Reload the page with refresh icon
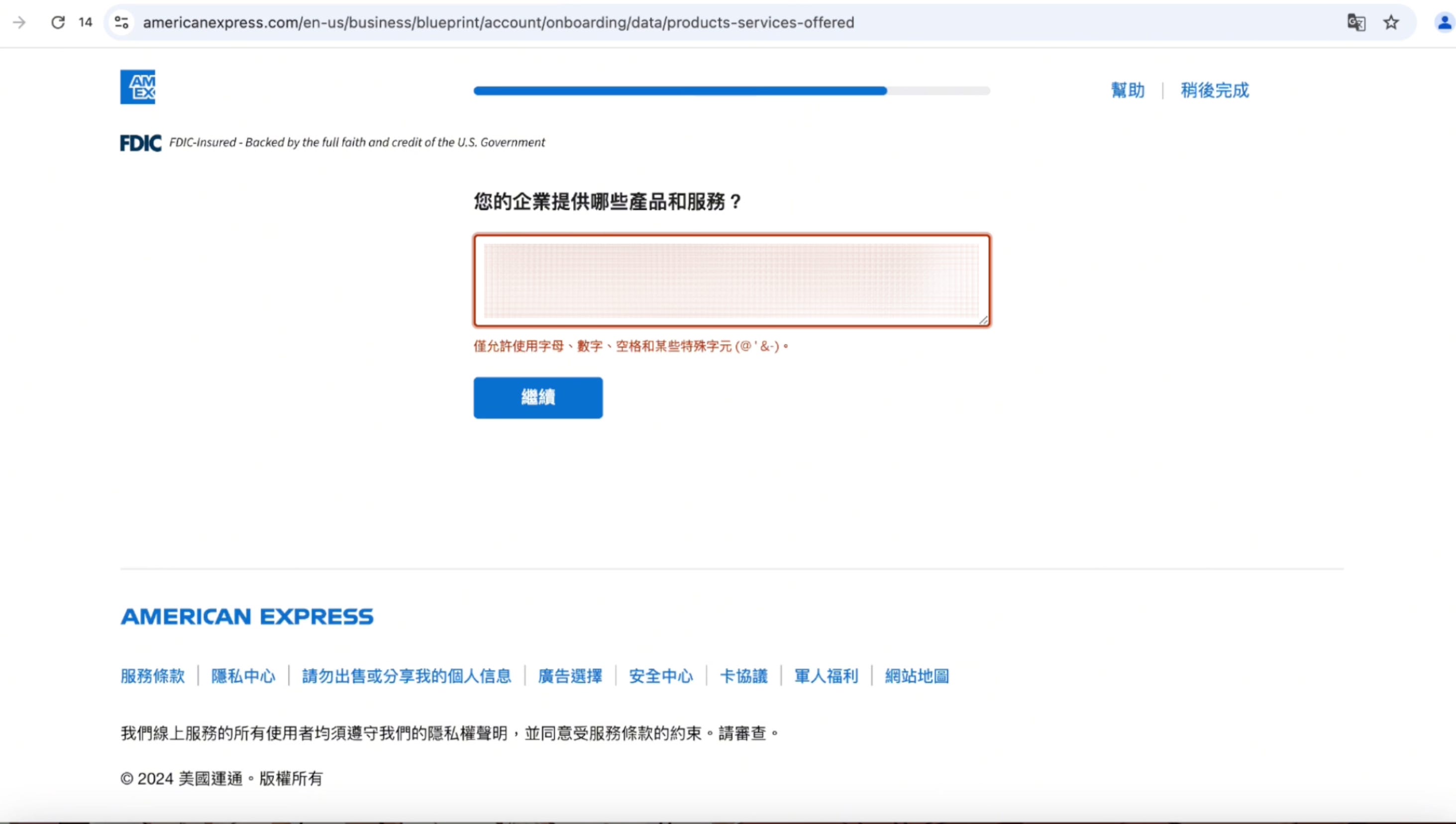Viewport: 1456px width, 824px height. pos(58,22)
